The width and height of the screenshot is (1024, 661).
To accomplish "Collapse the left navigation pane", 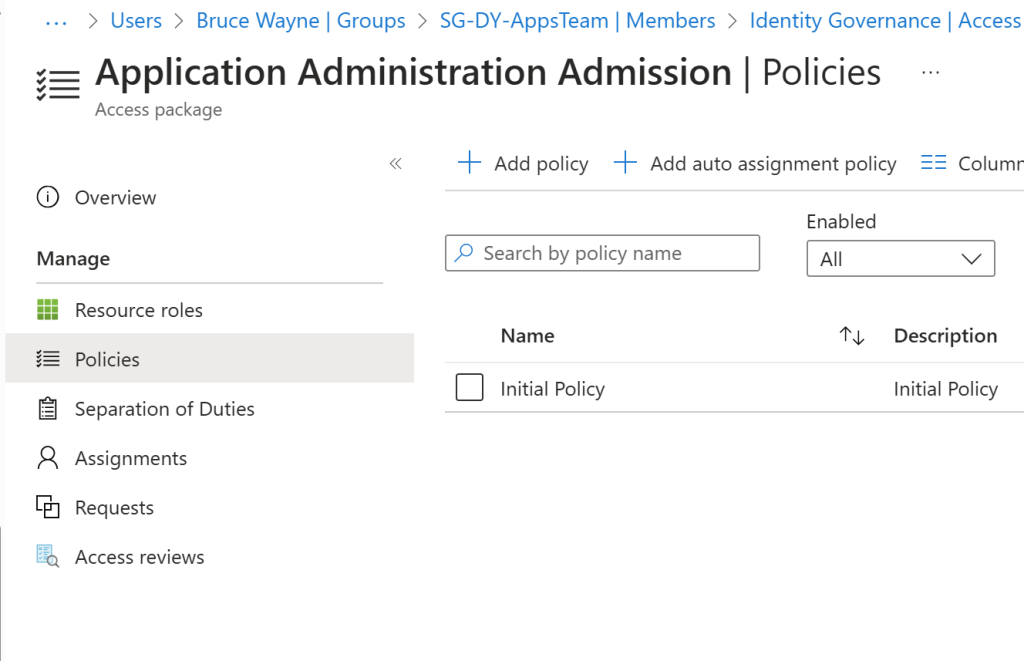I will click(395, 163).
